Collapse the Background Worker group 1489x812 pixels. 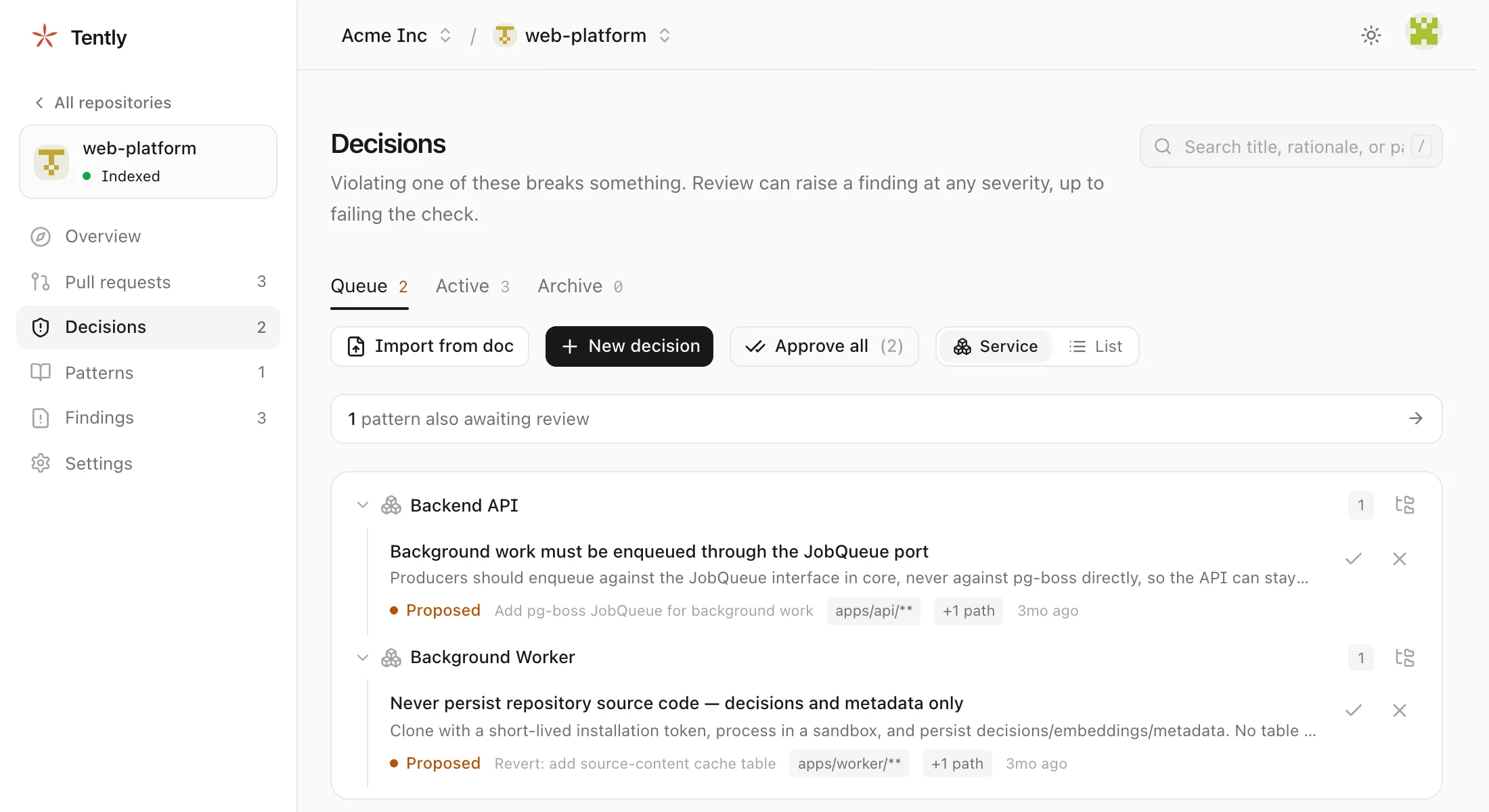[x=363, y=658]
